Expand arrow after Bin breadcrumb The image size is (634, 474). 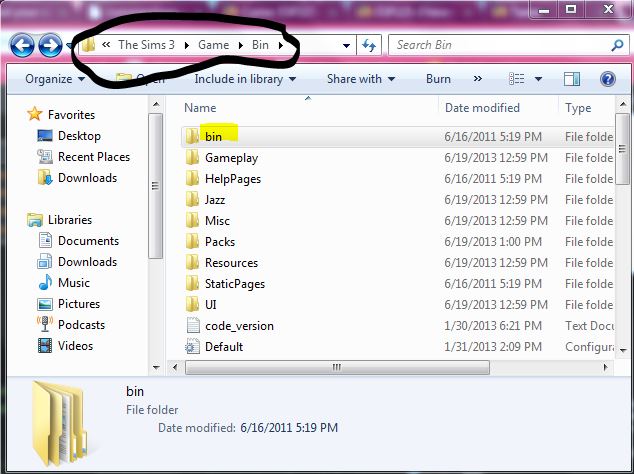281,45
